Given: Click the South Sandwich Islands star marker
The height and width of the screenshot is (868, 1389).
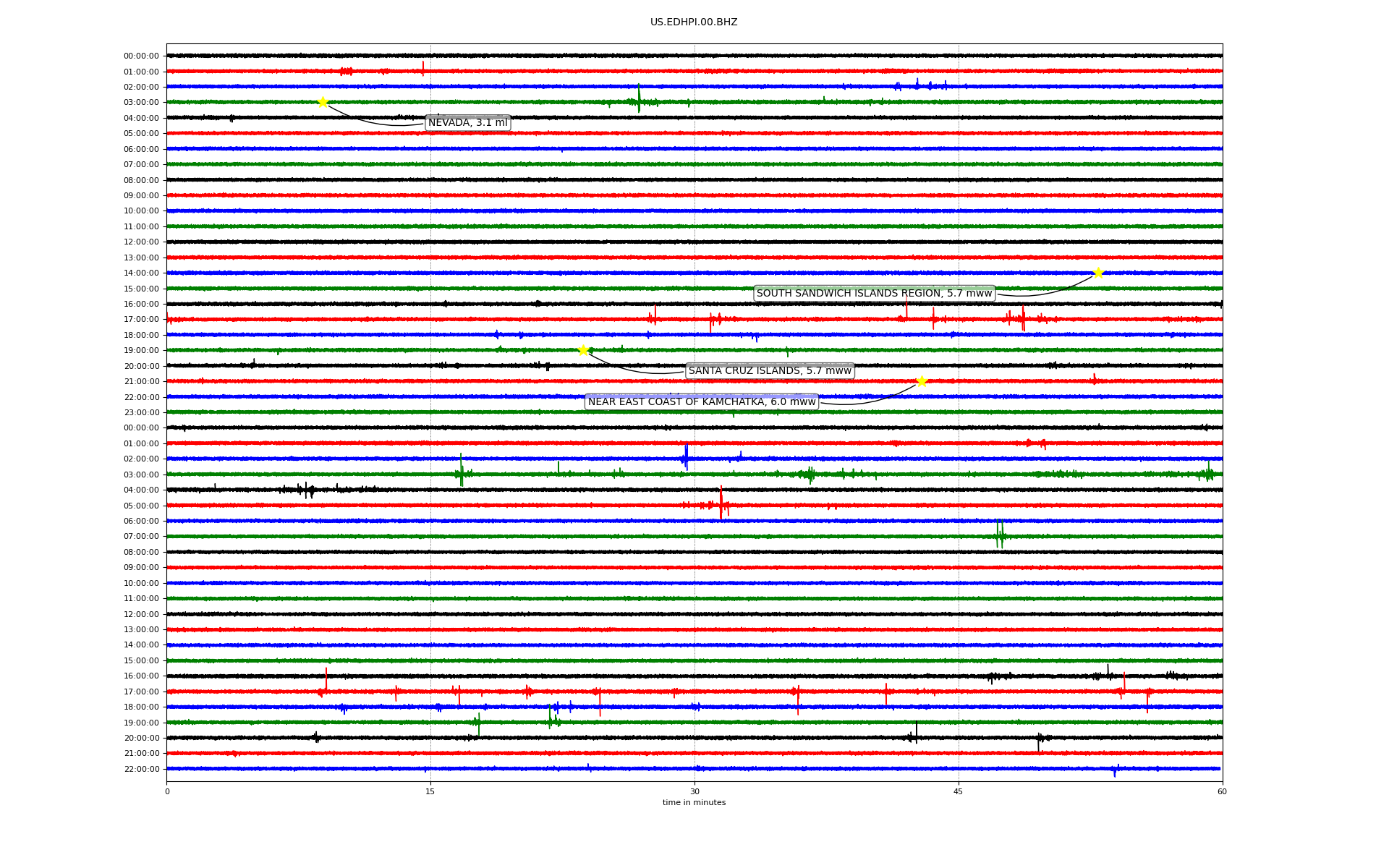Looking at the screenshot, I should (1098, 273).
